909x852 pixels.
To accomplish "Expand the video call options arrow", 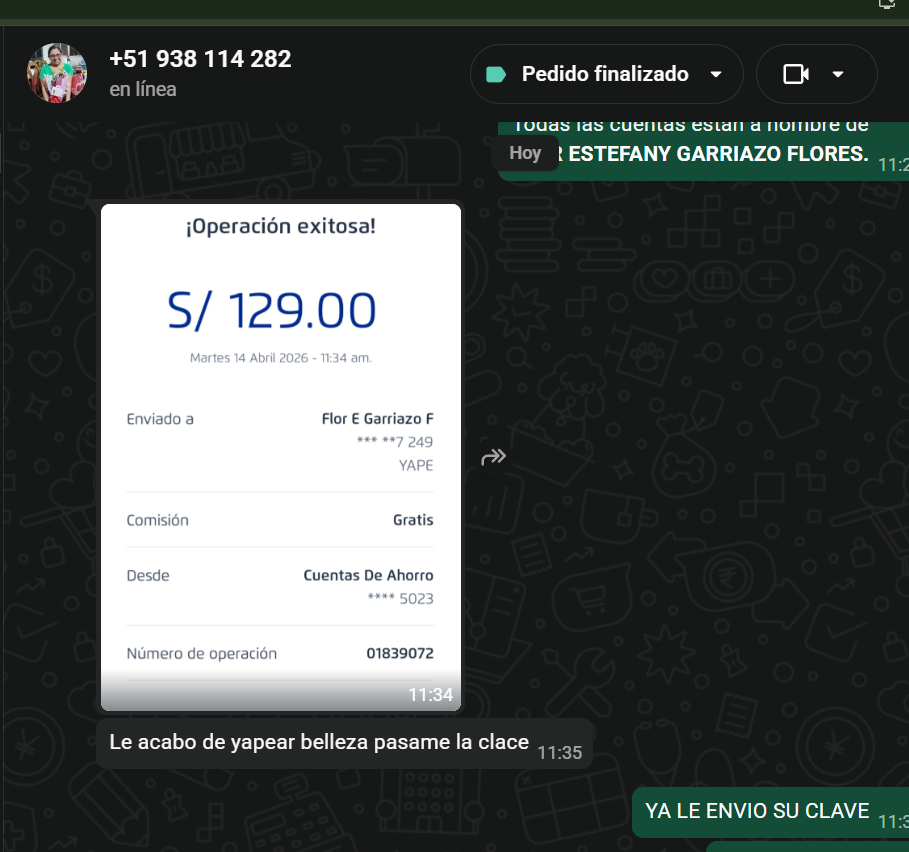I will [838, 74].
